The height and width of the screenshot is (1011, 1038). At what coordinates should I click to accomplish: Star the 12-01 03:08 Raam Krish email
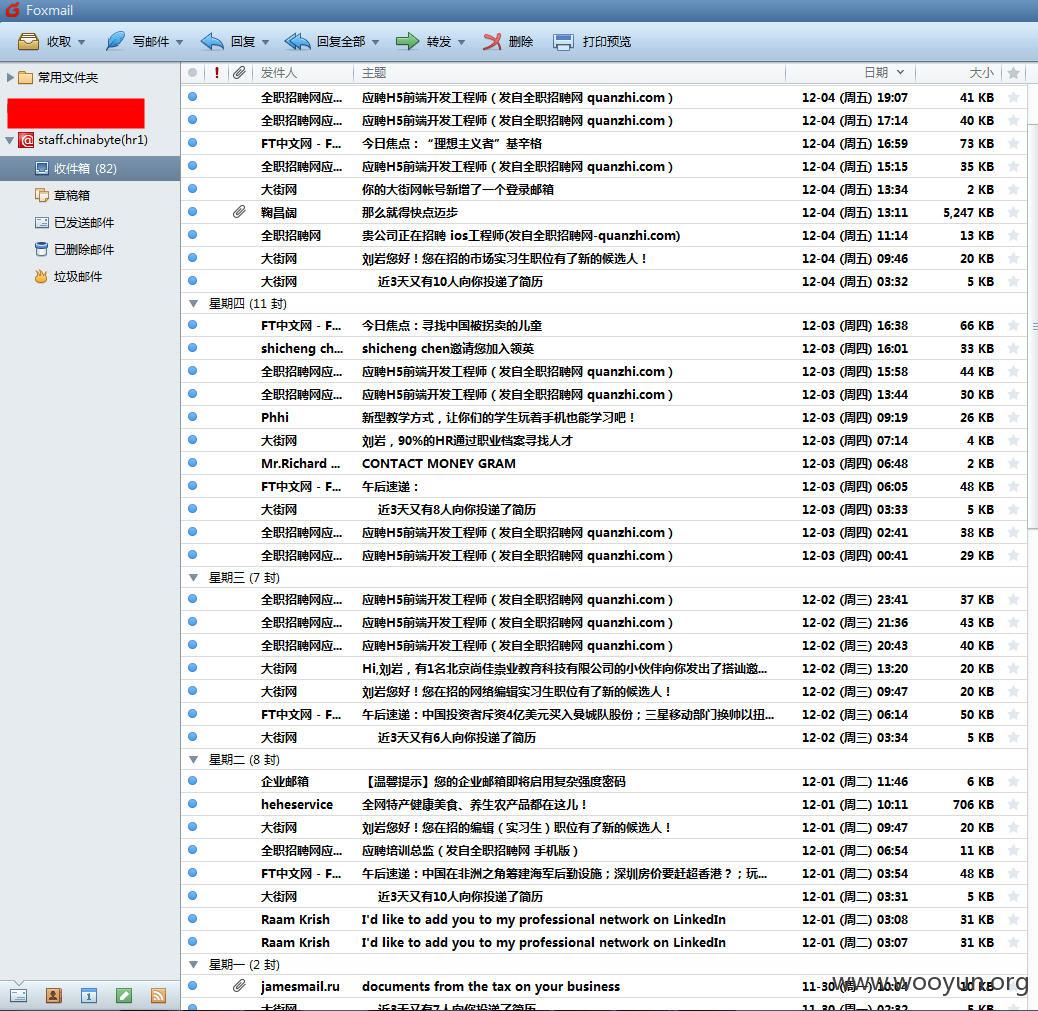pos(1013,919)
